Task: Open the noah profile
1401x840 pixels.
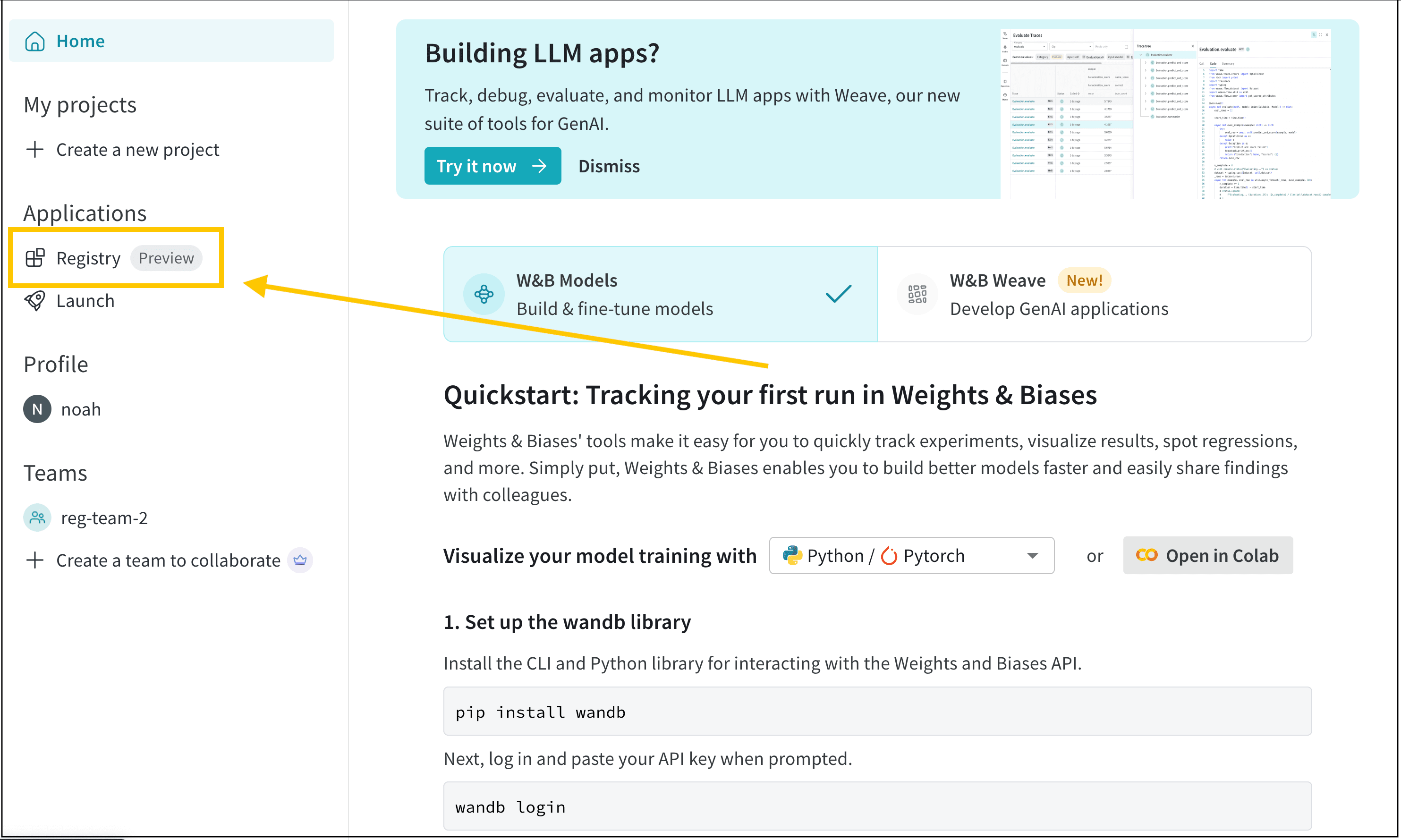Action: 81,409
